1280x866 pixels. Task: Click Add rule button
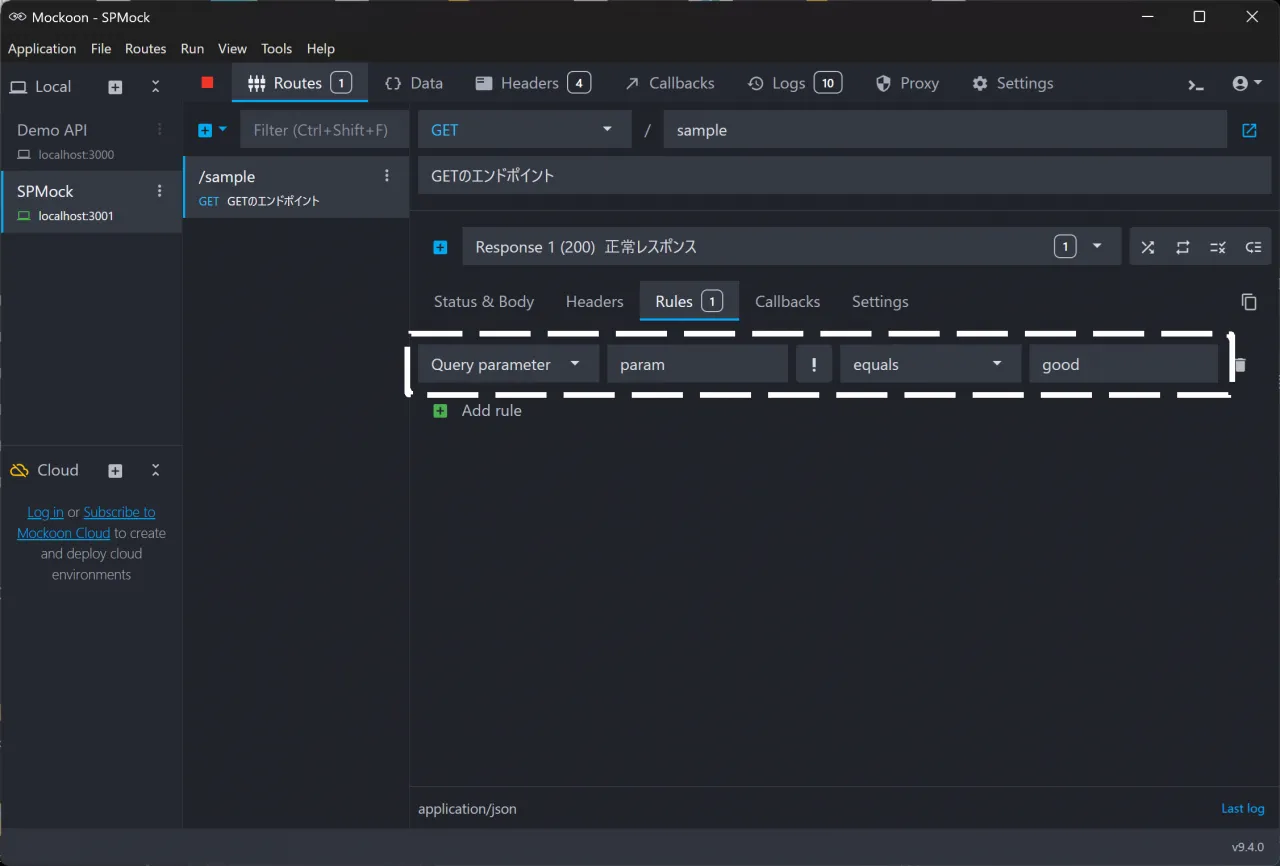point(478,411)
